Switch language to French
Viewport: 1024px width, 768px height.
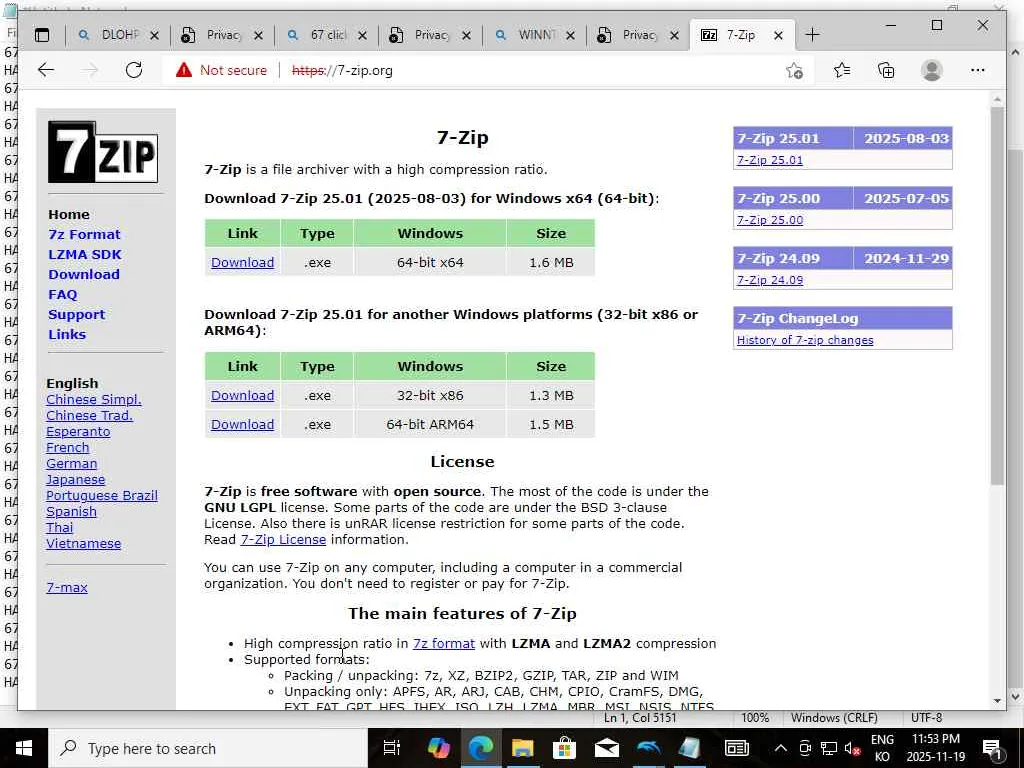click(x=67, y=448)
